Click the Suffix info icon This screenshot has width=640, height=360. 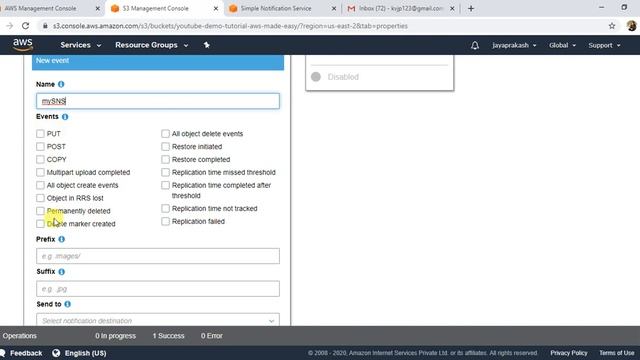(62, 272)
